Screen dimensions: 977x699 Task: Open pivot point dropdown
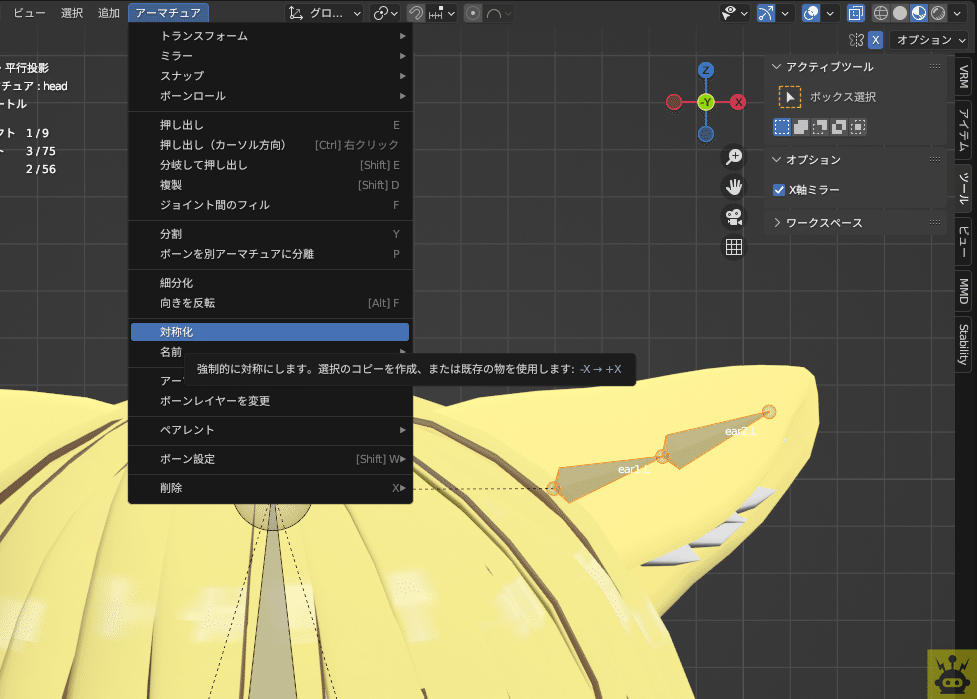386,13
